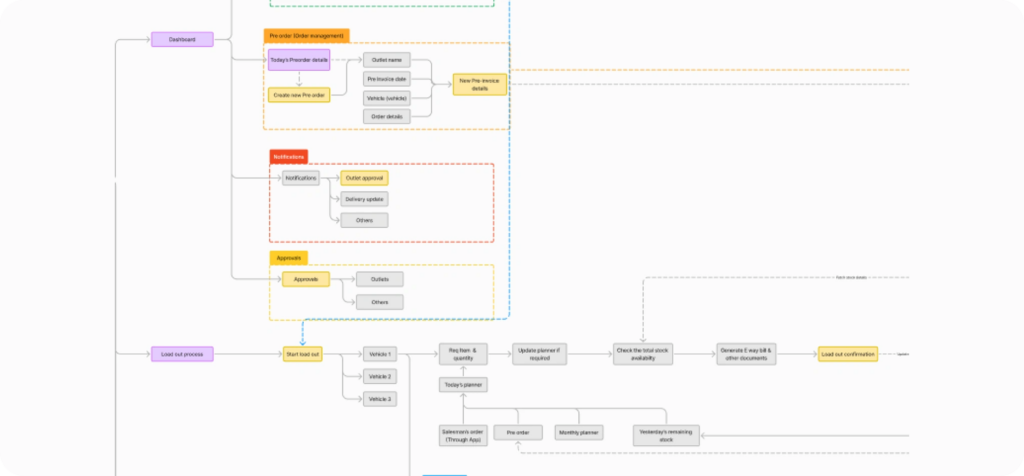Select Today's Preorder details node

point(298,60)
